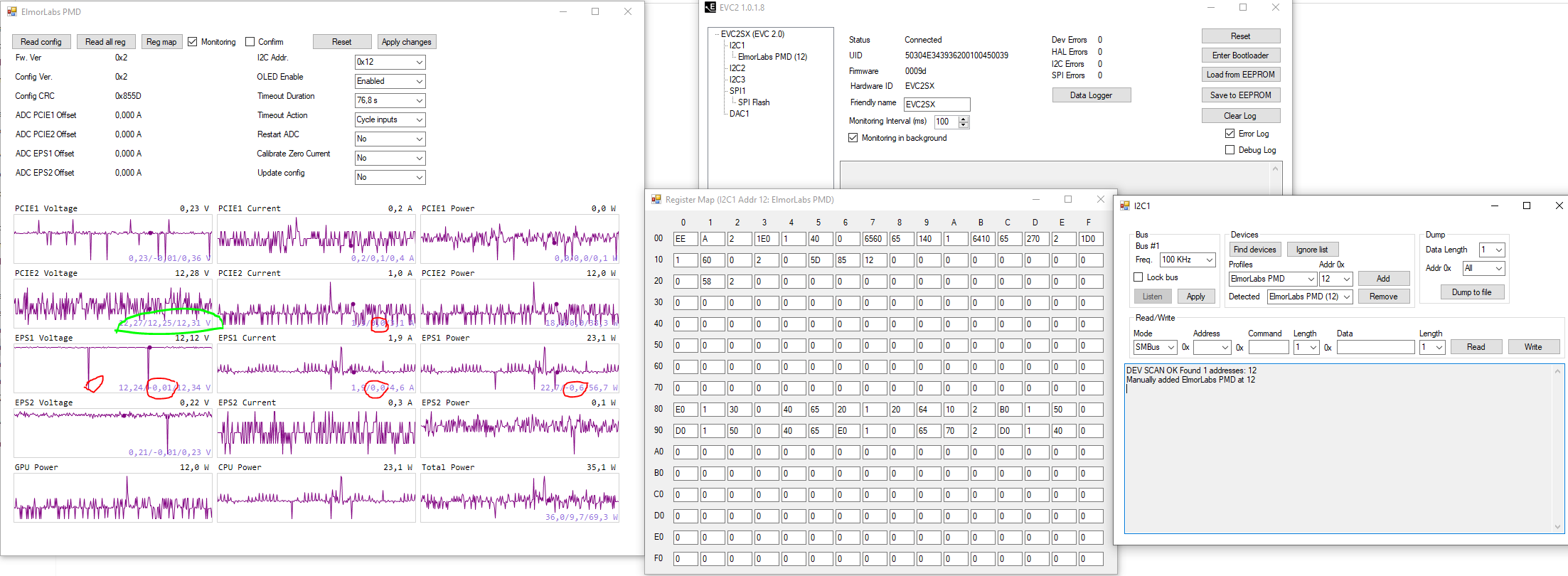The image size is (1568, 576).
Task: Select ElmorLabs PMD (12) in device tree
Action: pyautogui.click(x=772, y=57)
